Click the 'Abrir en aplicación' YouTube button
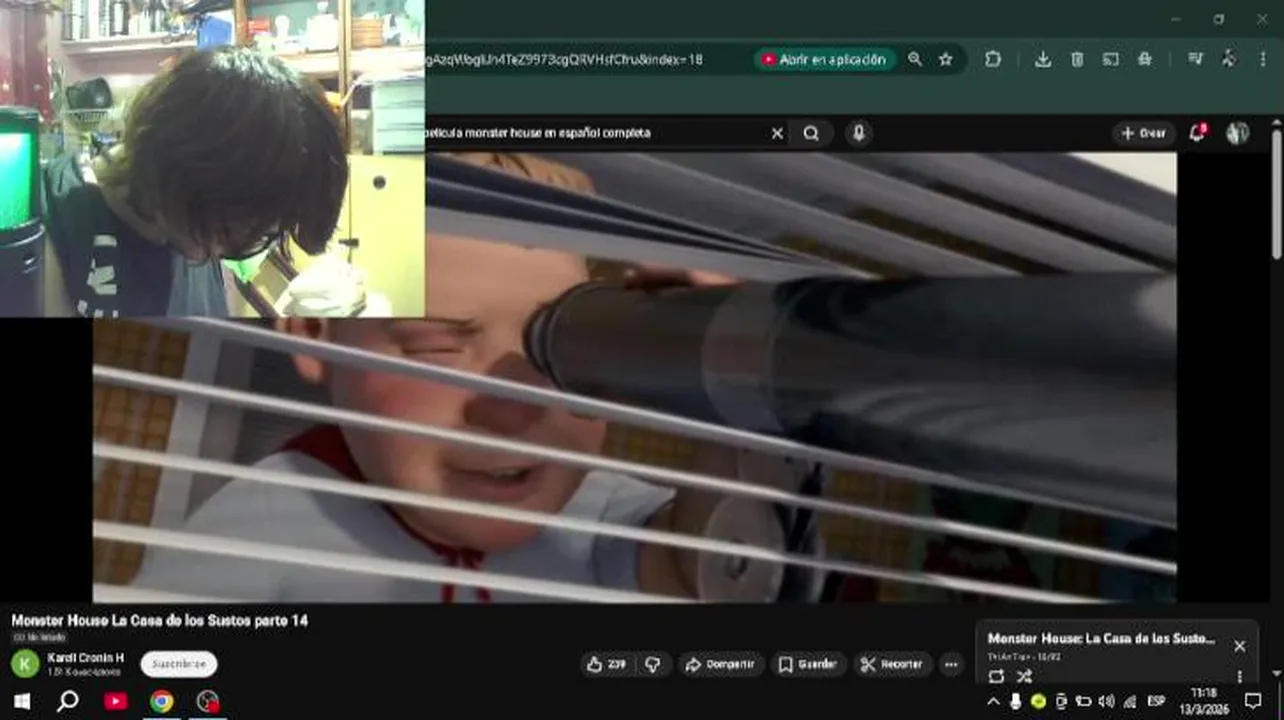1284x720 pixels. tap(824, 60)
